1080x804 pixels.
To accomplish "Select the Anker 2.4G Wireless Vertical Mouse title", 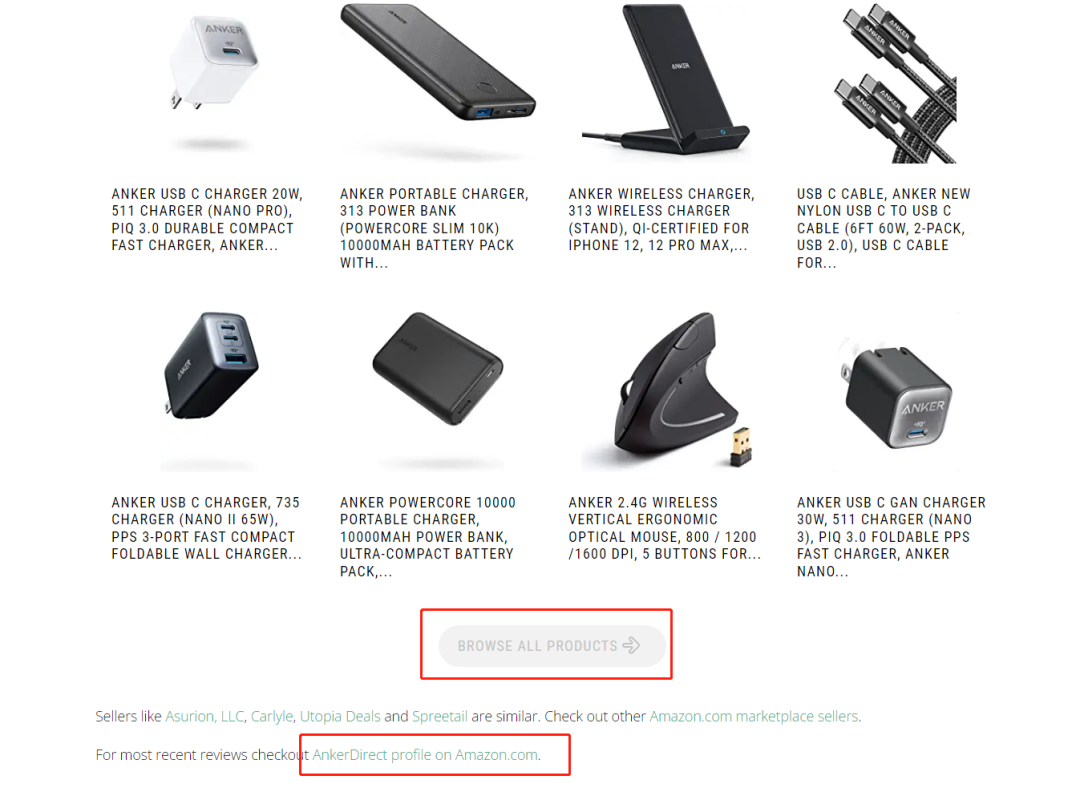I will click(665, 528).
